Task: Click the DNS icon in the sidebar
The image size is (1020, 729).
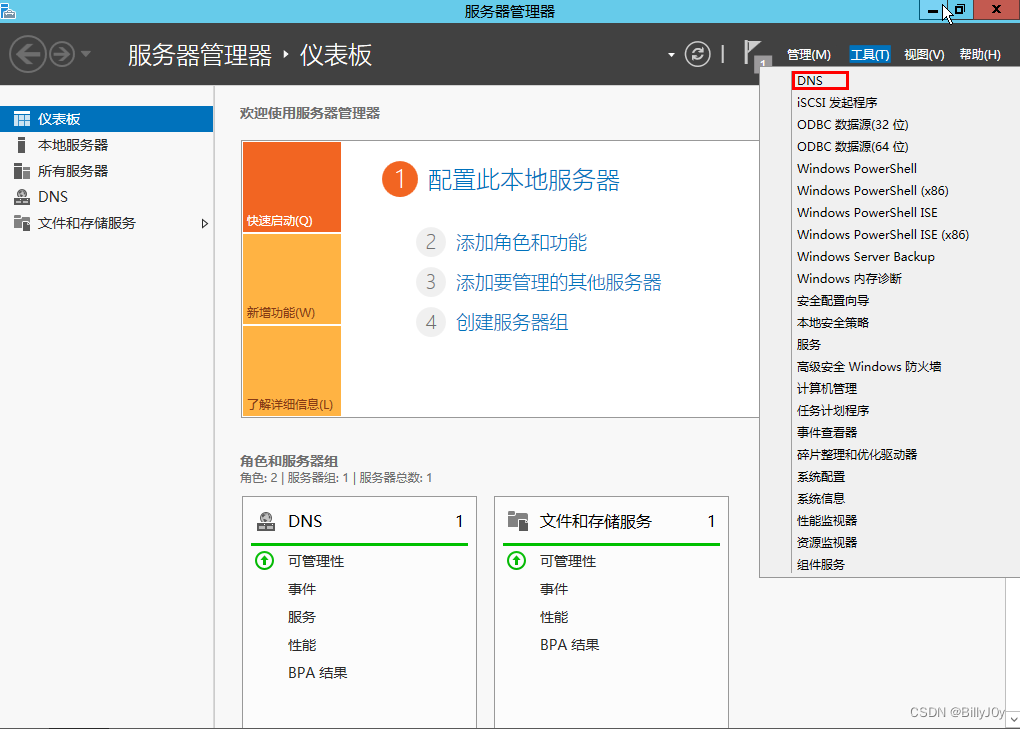Action: [x=22, y=196]
